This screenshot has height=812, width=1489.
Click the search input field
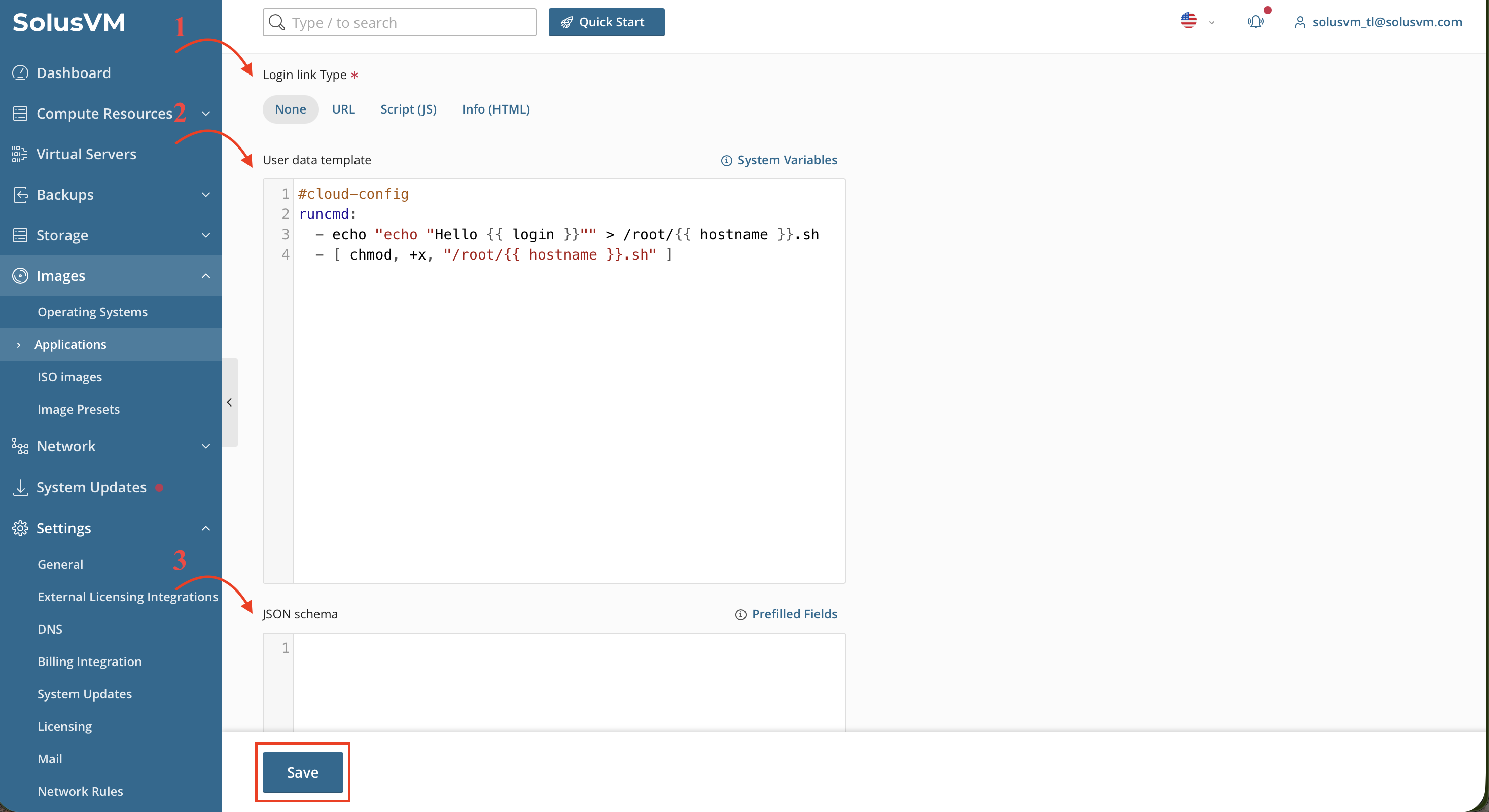[400, 22]
